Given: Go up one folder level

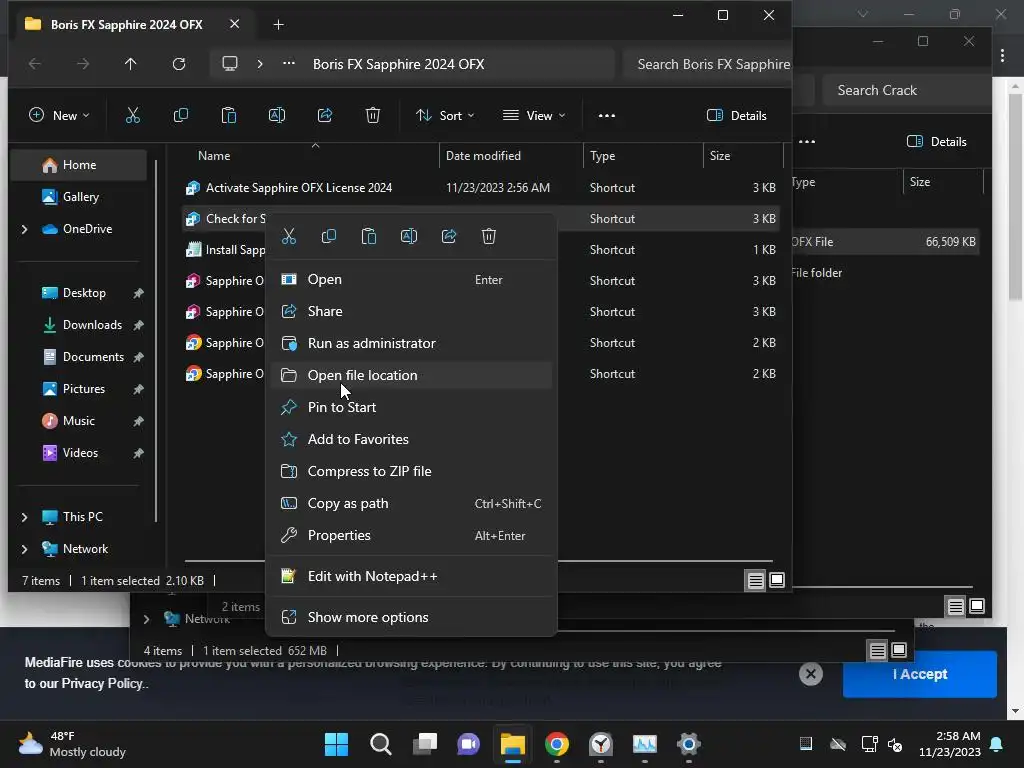Looking at the screenshot, I should pyautogui.click(x=131, y=64).
